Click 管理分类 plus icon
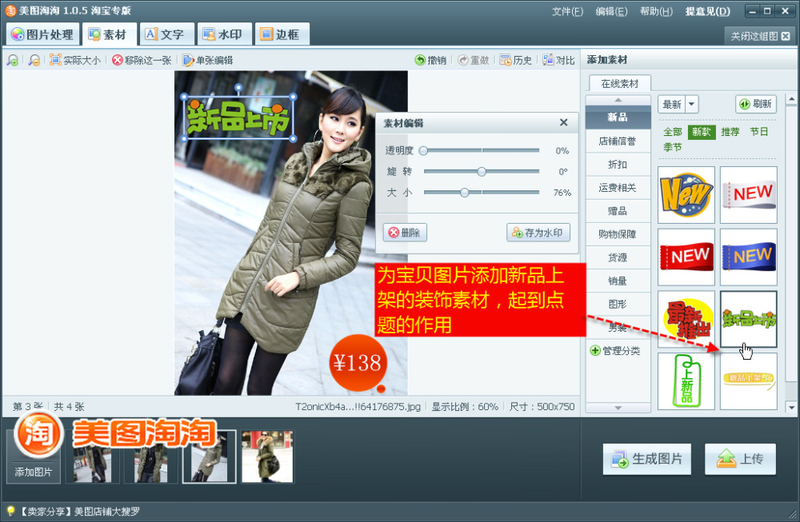This screenshot has height=522, width=800. pos(596,351)
